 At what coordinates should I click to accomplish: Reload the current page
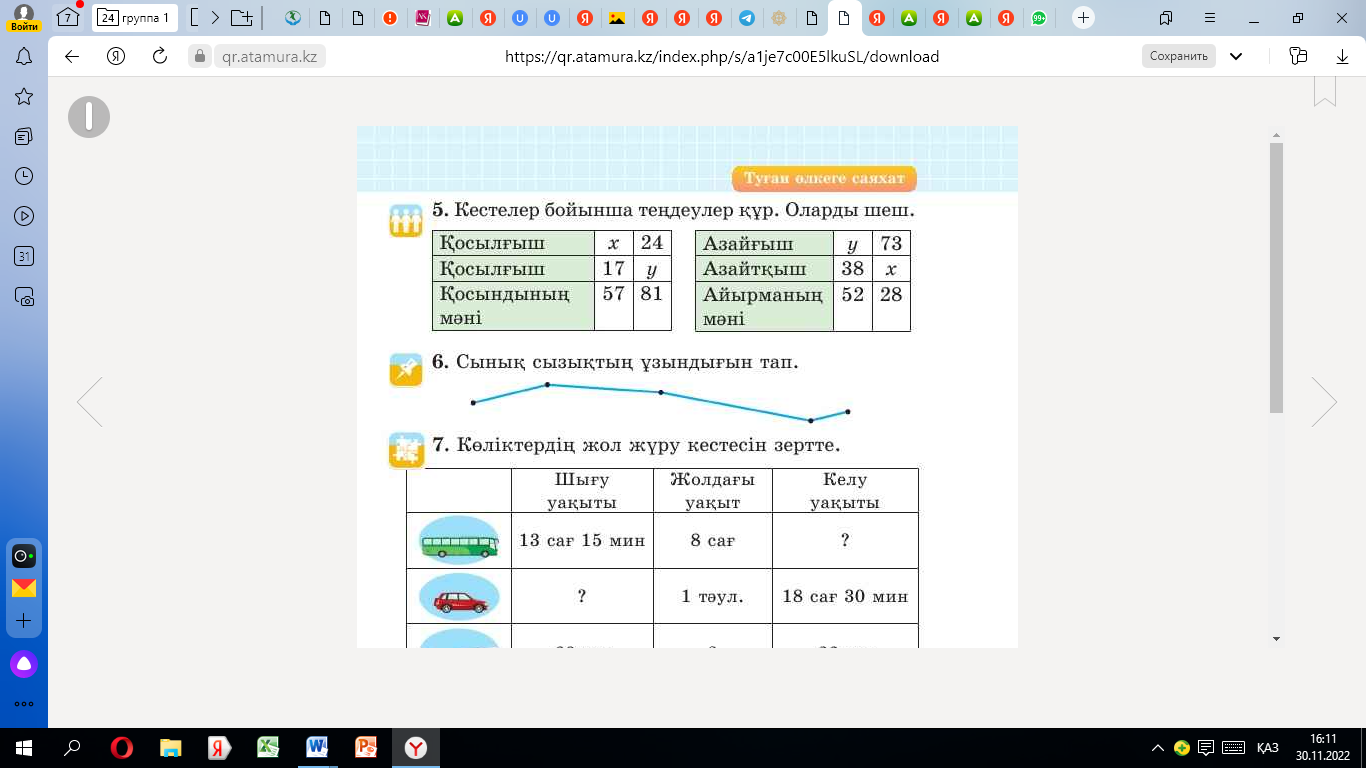160,57
